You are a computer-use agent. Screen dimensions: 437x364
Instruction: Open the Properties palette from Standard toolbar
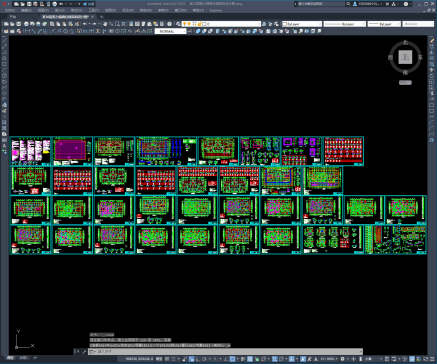point(131,24)
